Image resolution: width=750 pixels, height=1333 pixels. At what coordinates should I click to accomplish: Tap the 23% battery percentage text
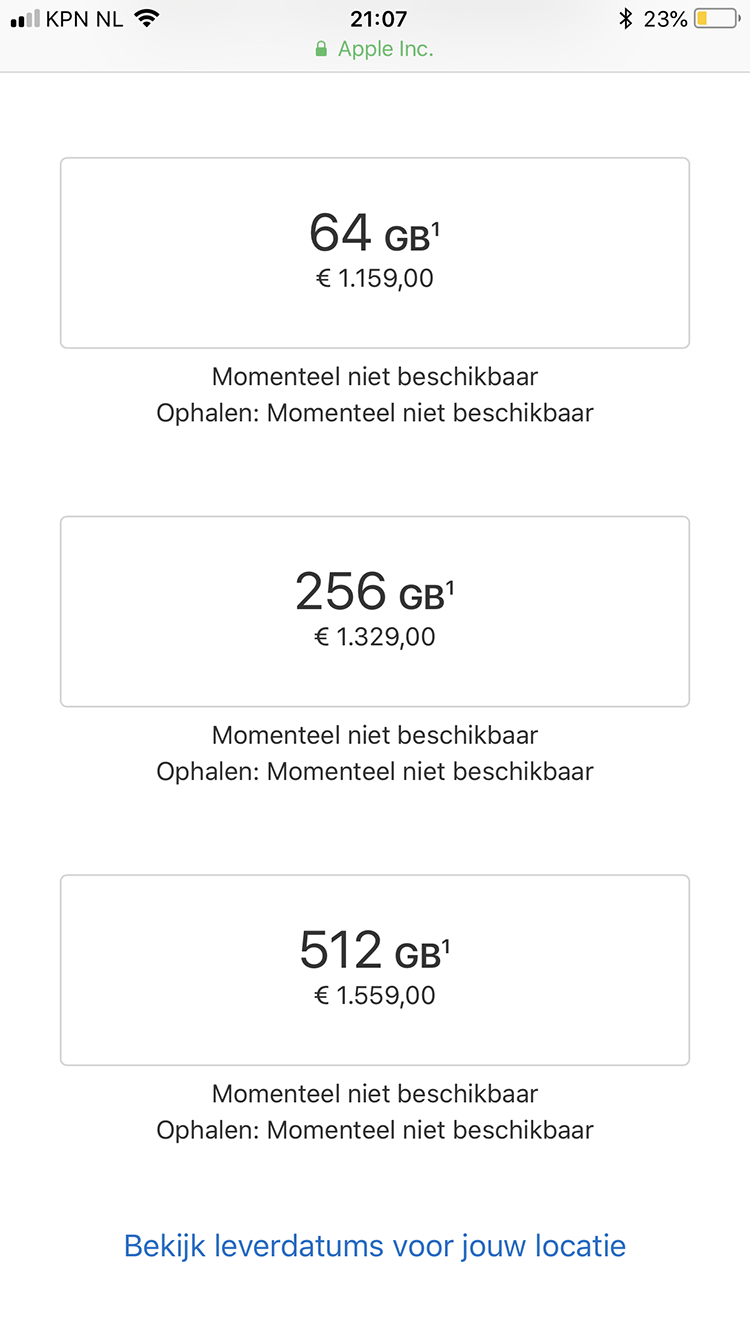pos(665,19)
